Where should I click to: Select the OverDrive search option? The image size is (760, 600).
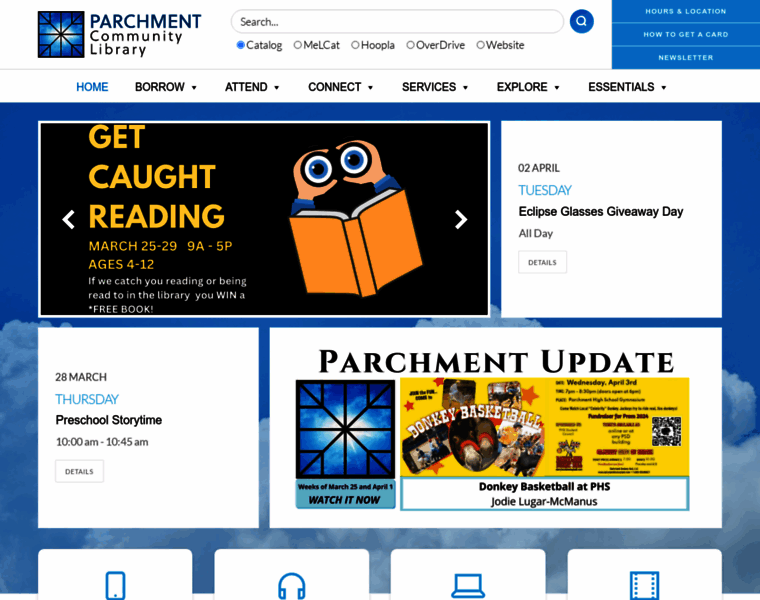point(411,45)
